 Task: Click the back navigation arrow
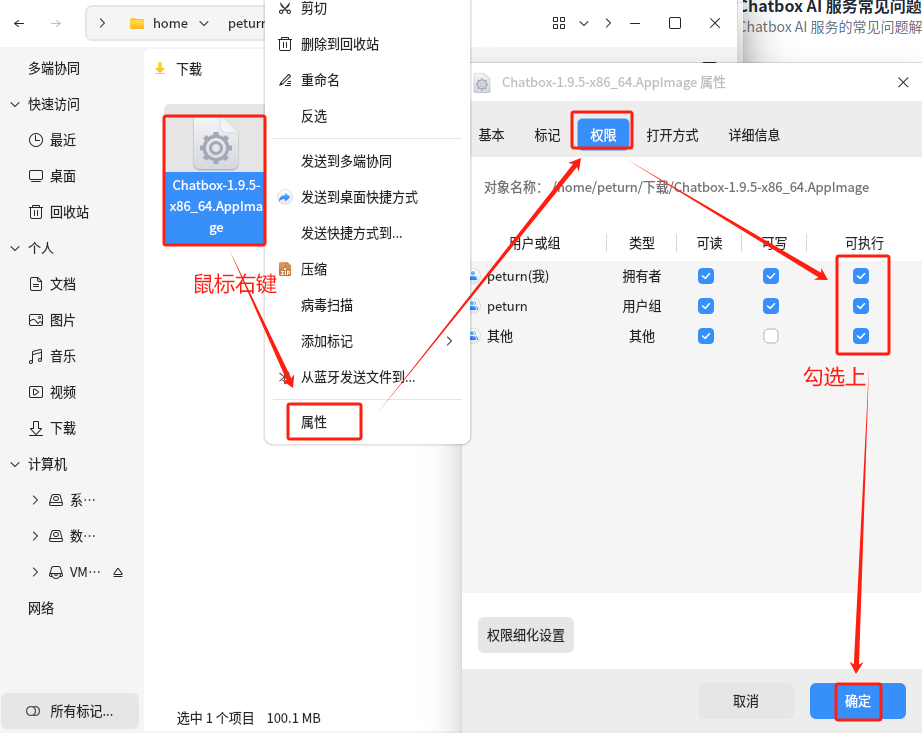21,23
